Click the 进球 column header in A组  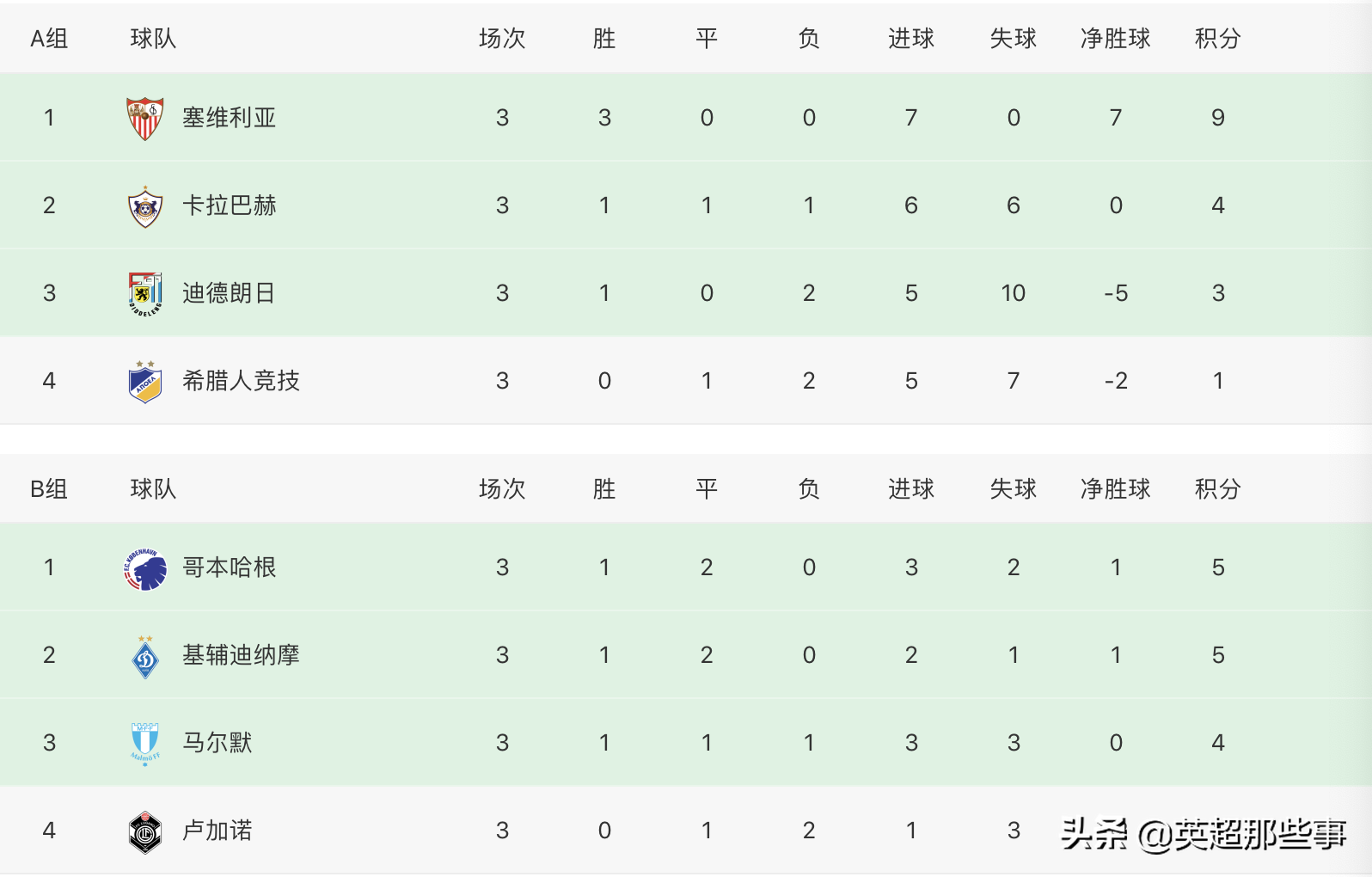pos(910,39)
